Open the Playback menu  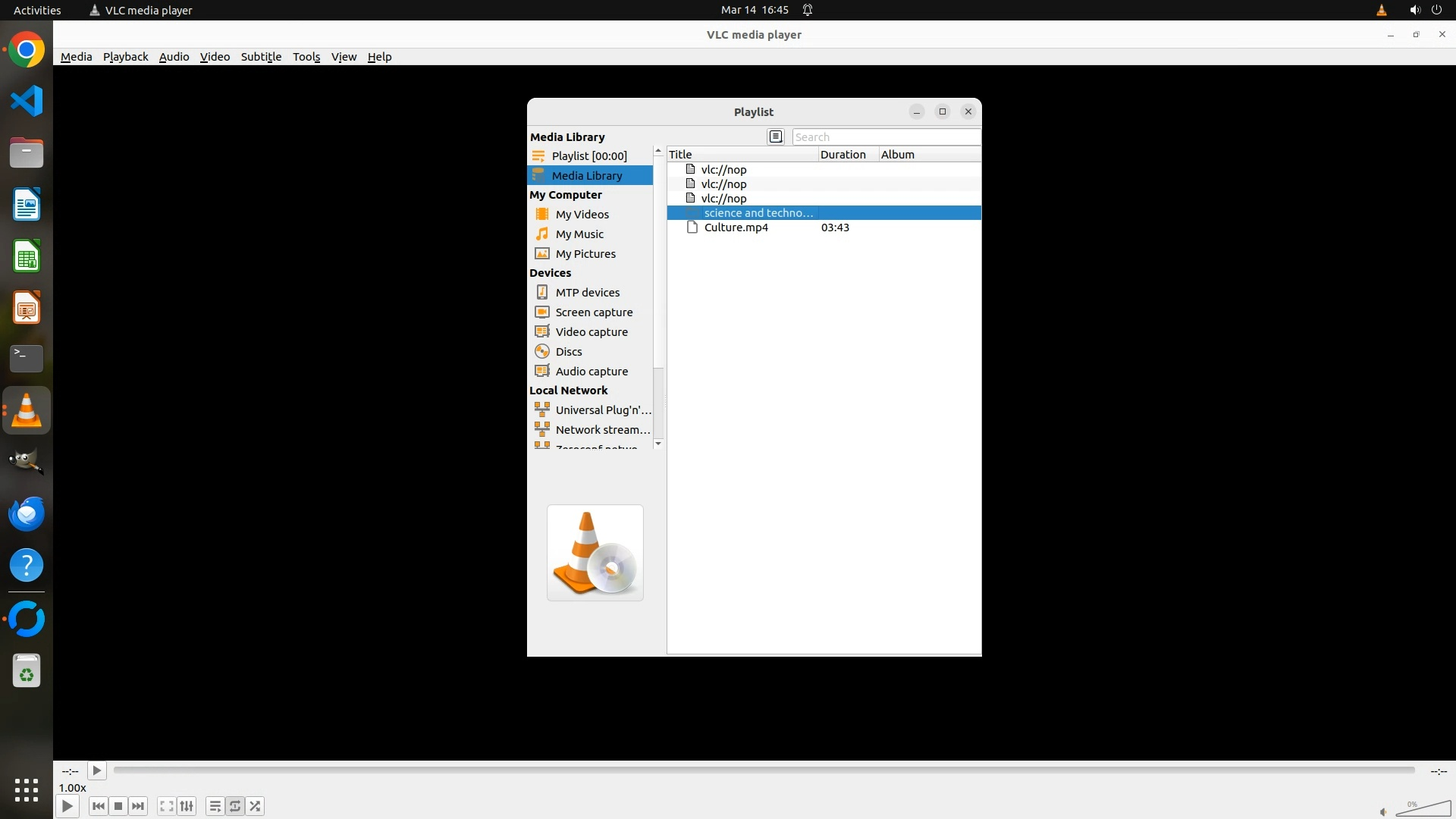point(125,57)
